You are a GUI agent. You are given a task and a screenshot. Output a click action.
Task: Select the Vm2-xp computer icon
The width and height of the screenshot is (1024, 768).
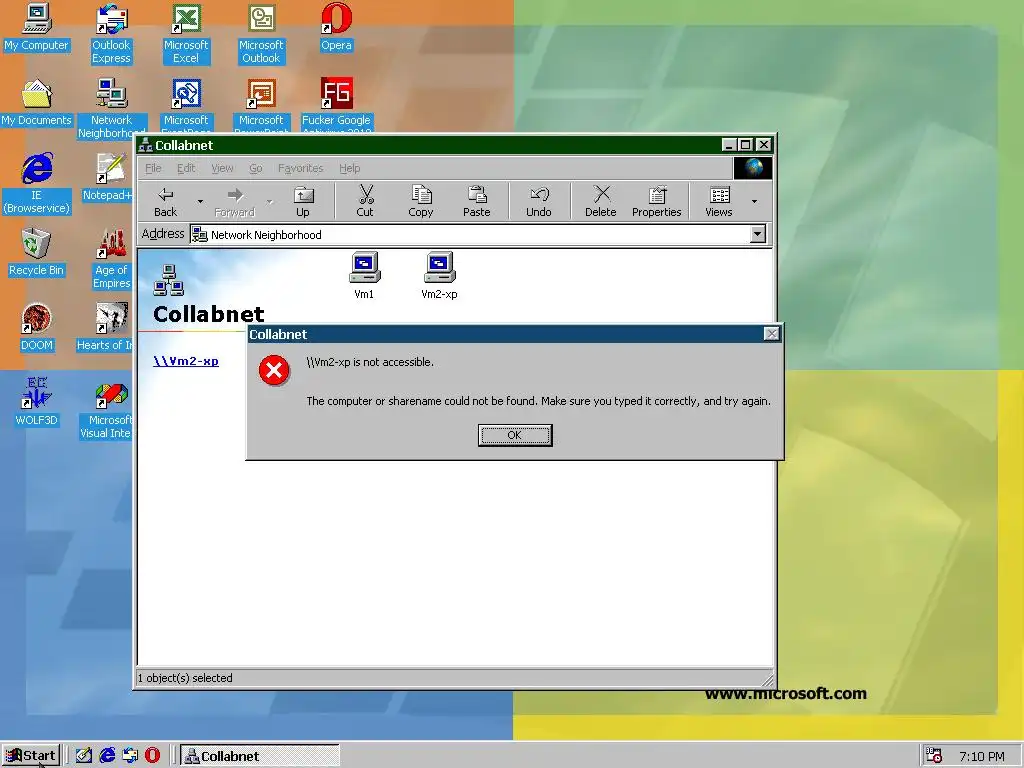pos(440,275)
